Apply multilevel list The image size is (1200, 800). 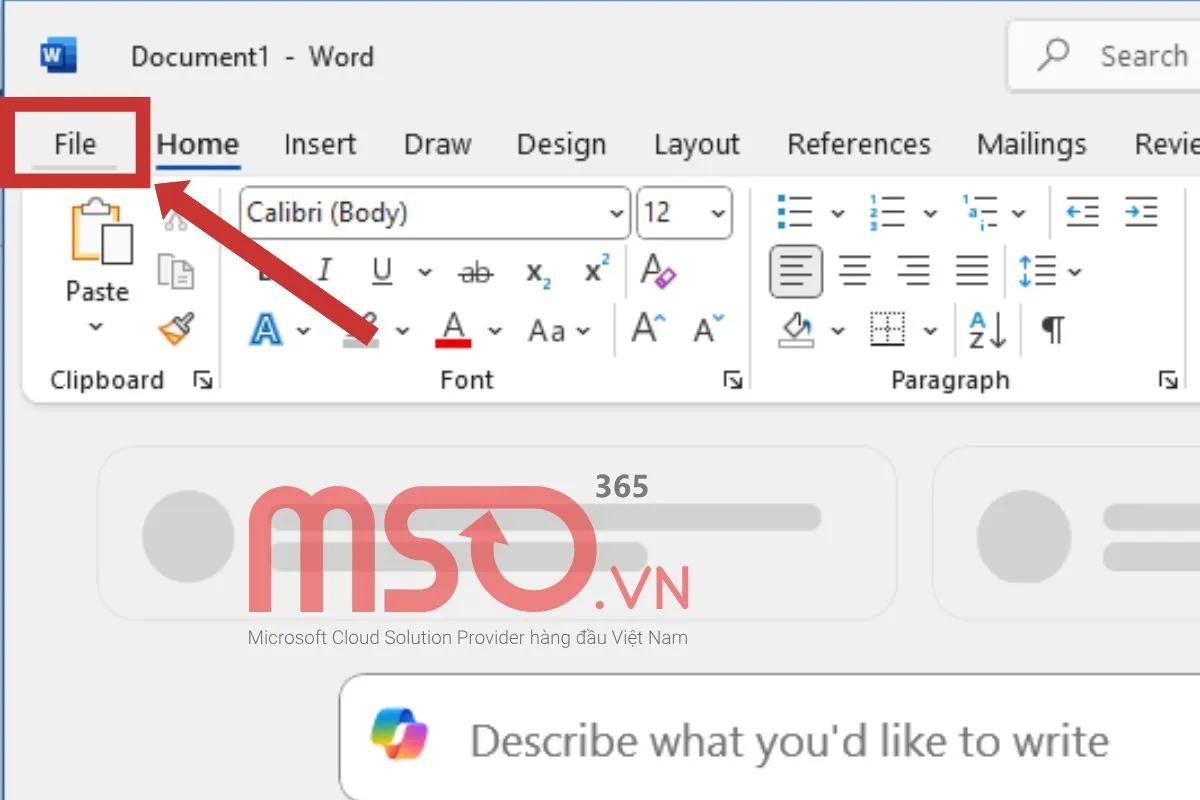coord(980,212)
